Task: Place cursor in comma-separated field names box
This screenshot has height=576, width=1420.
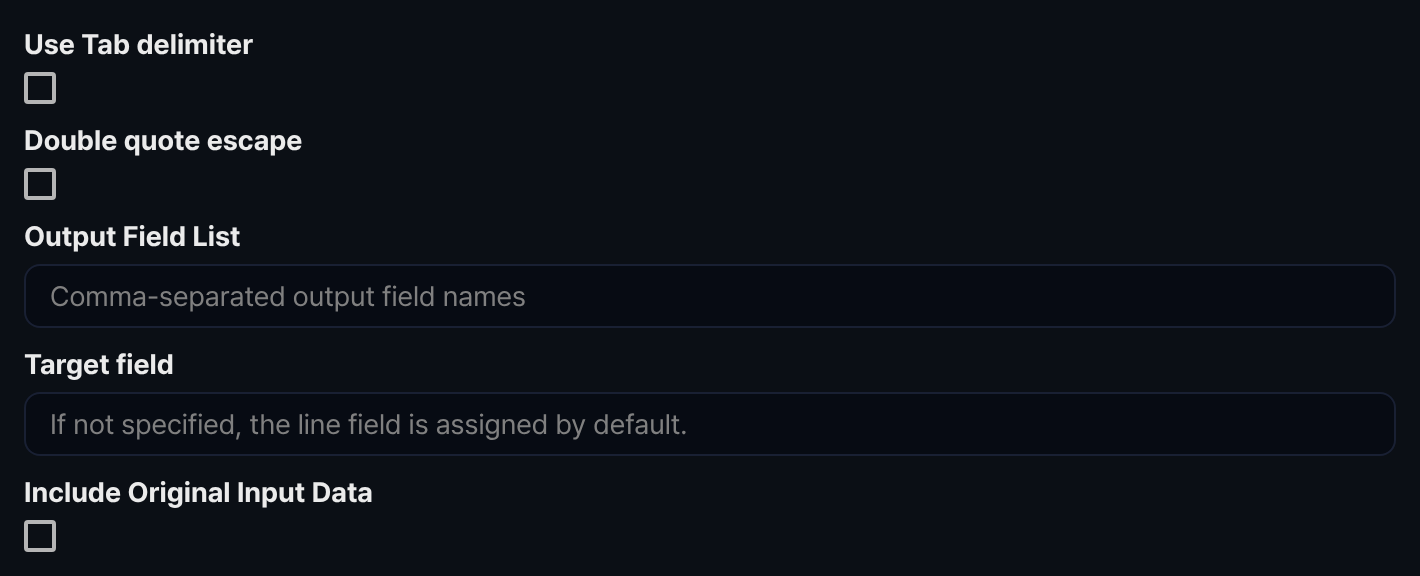Action: [x=709, y=296]
